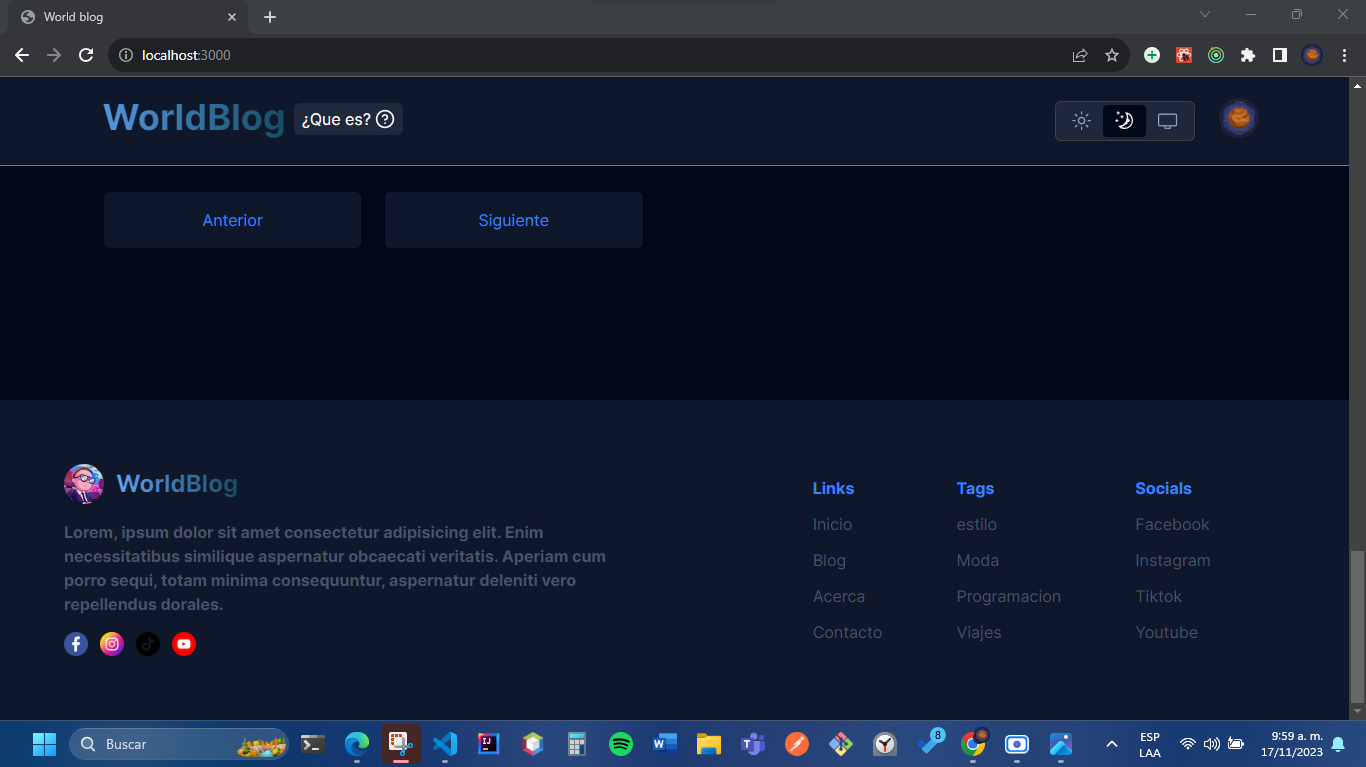Enable dark theme with the moon toggle

coord(1124,120)
